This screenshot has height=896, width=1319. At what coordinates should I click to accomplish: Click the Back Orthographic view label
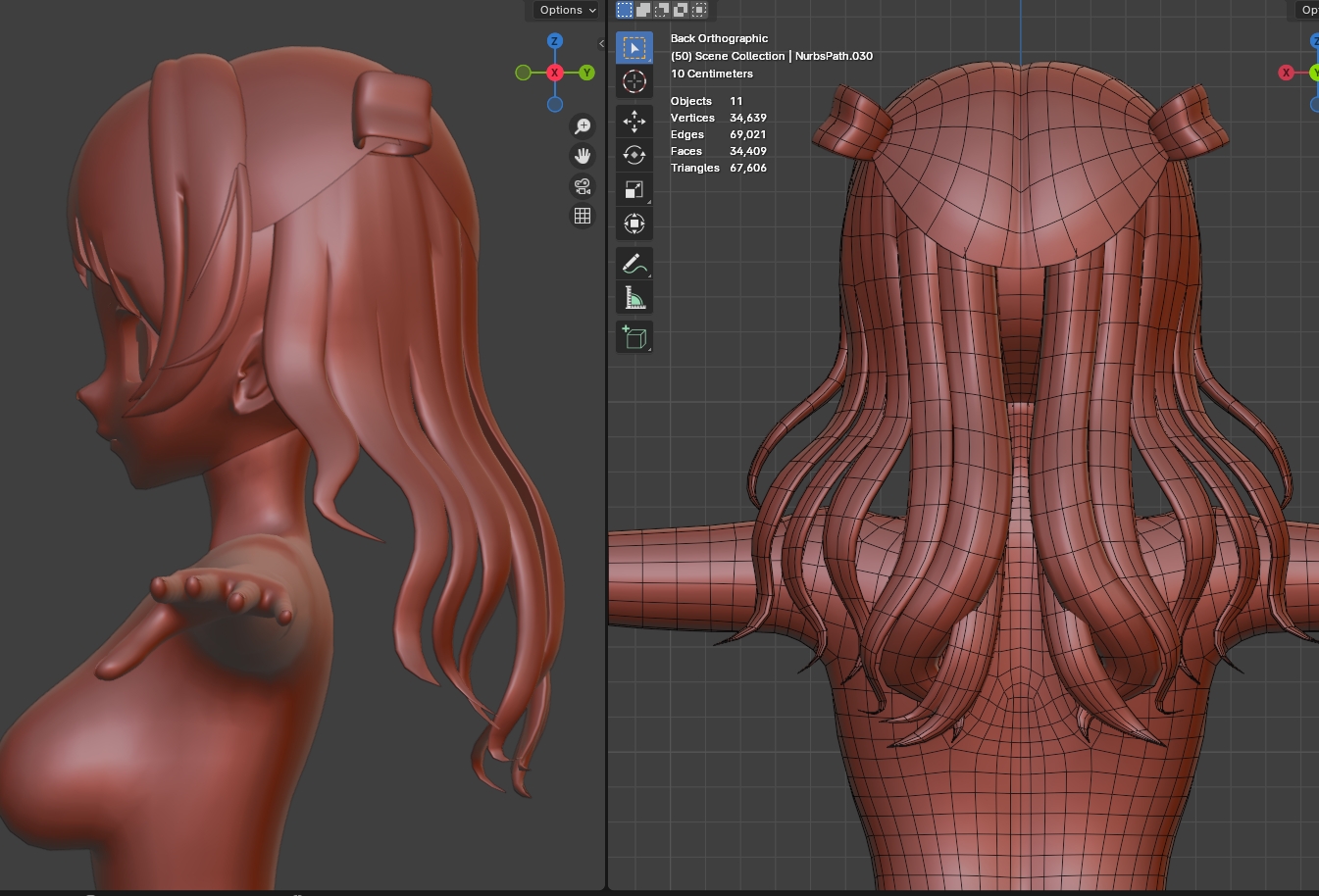[x=719, y=38]
